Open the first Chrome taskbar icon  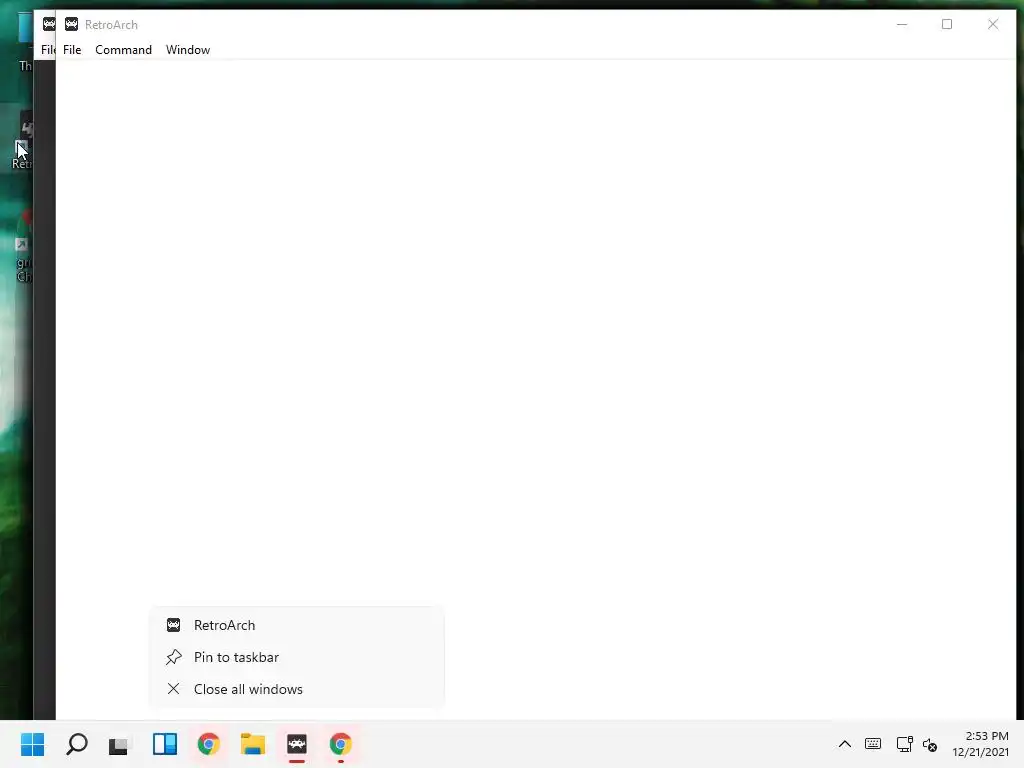click(208, 744)
